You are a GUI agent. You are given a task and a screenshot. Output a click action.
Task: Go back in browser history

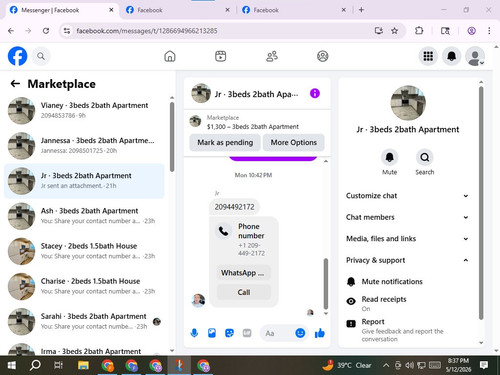click(11, 31)
